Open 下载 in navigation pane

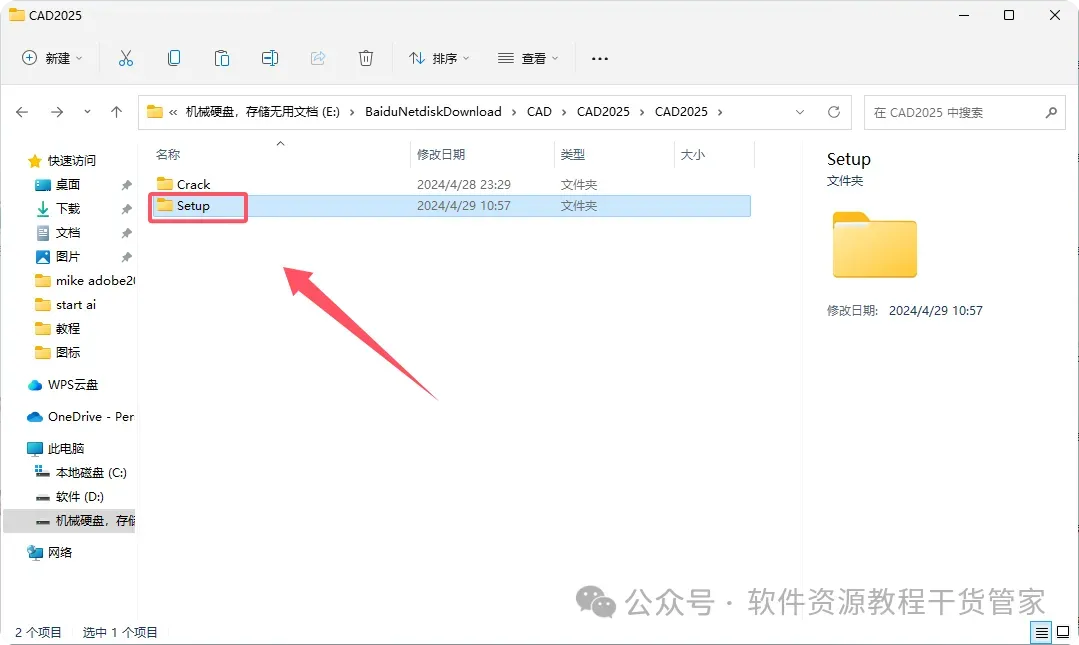pyautogui.click(x=67, y=209)
